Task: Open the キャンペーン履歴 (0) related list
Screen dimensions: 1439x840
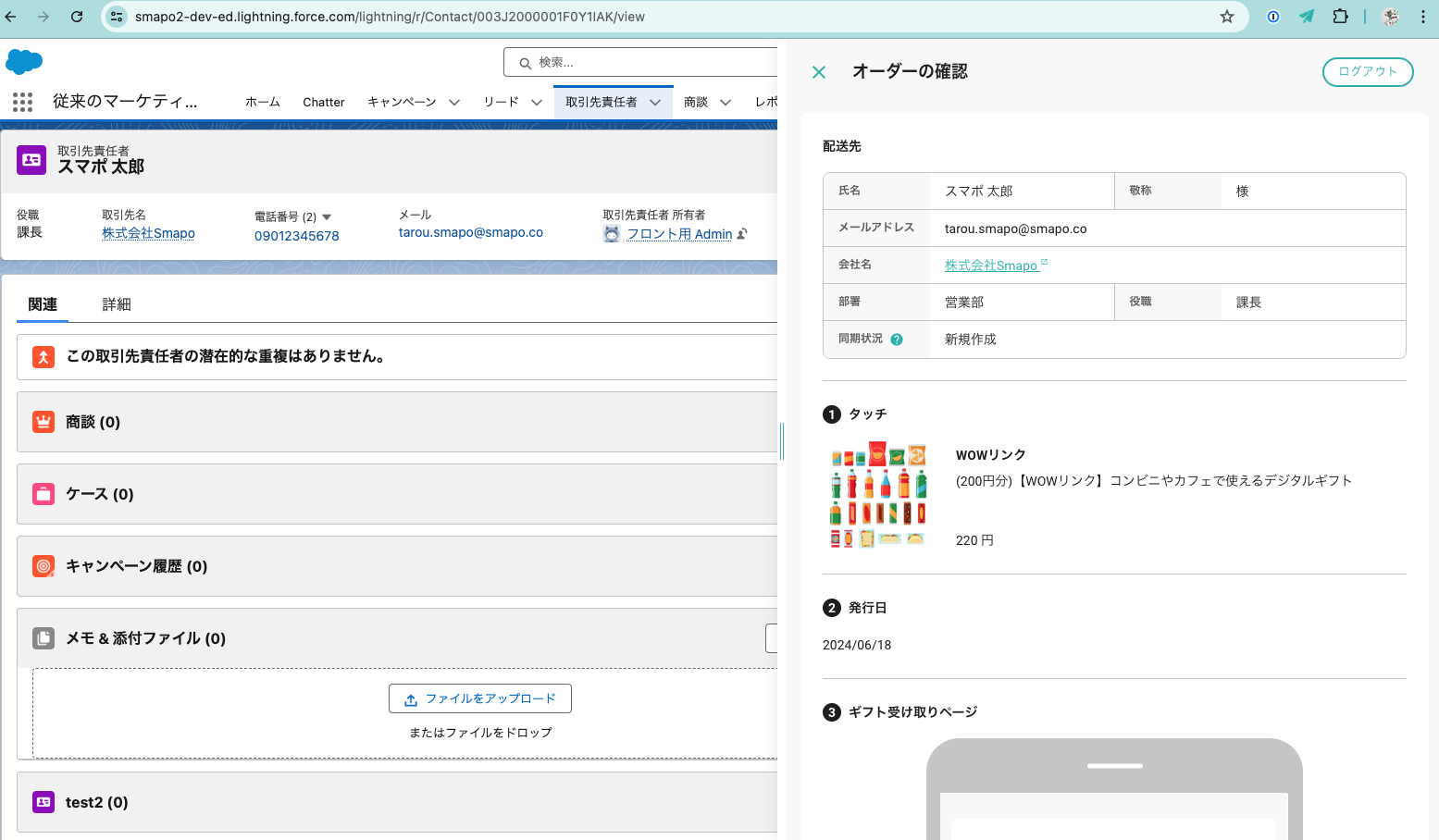Action: [136, 566]
